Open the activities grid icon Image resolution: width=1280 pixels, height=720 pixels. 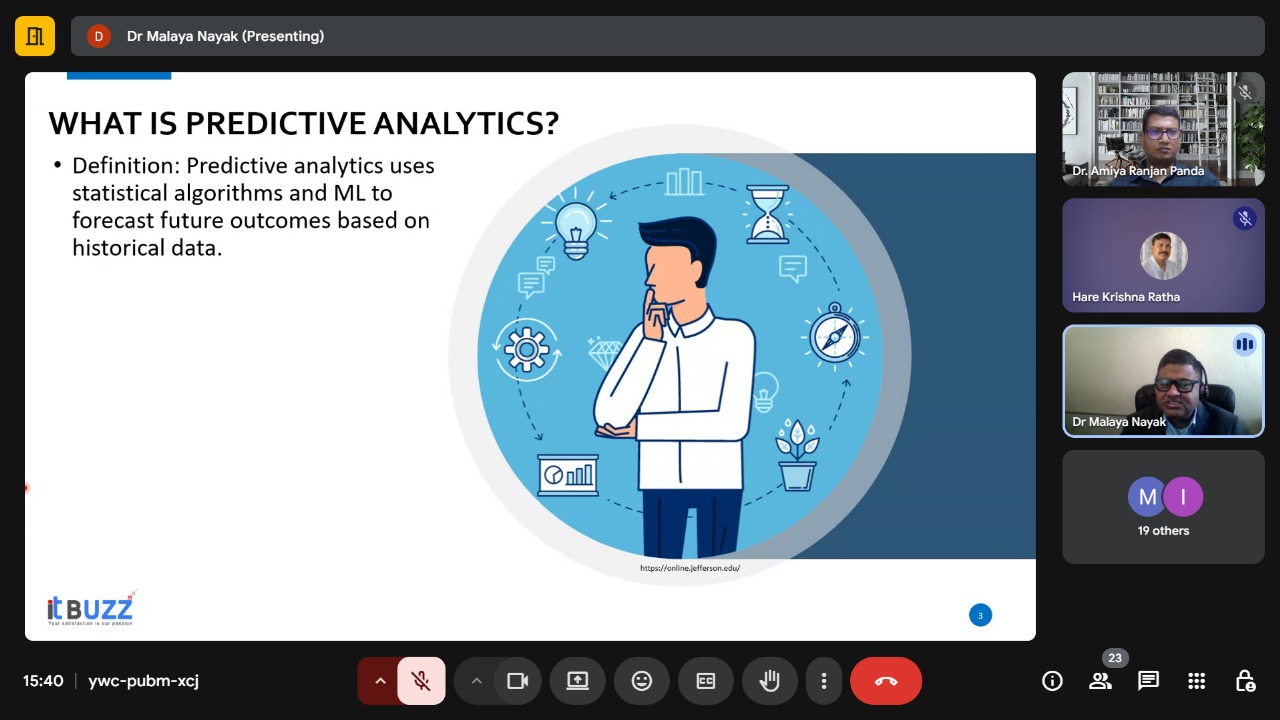[x=1196, y=681]
